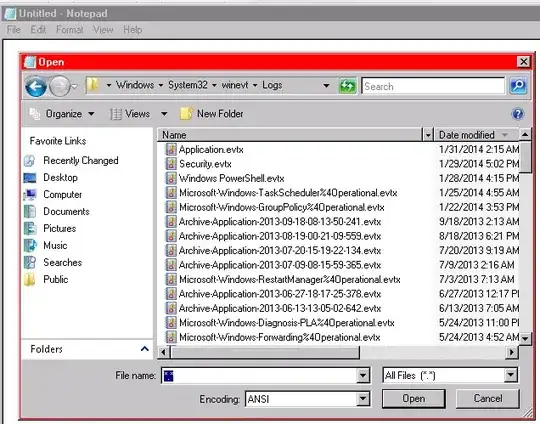Select Archive-Application-2013-09-18 file
The height and width of the screenshot is (424, 540).
[x=273, y=222]
